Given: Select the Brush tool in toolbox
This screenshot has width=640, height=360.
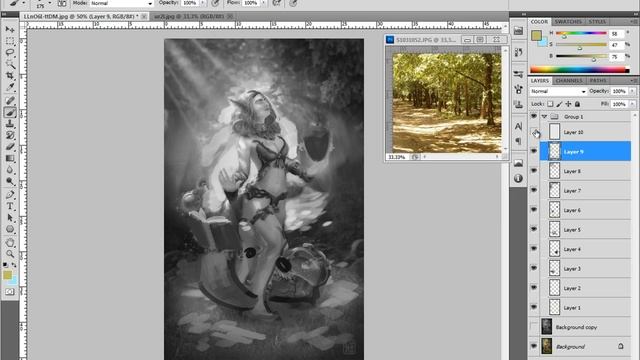Looking at the screenshot, I should click(10, 112).
